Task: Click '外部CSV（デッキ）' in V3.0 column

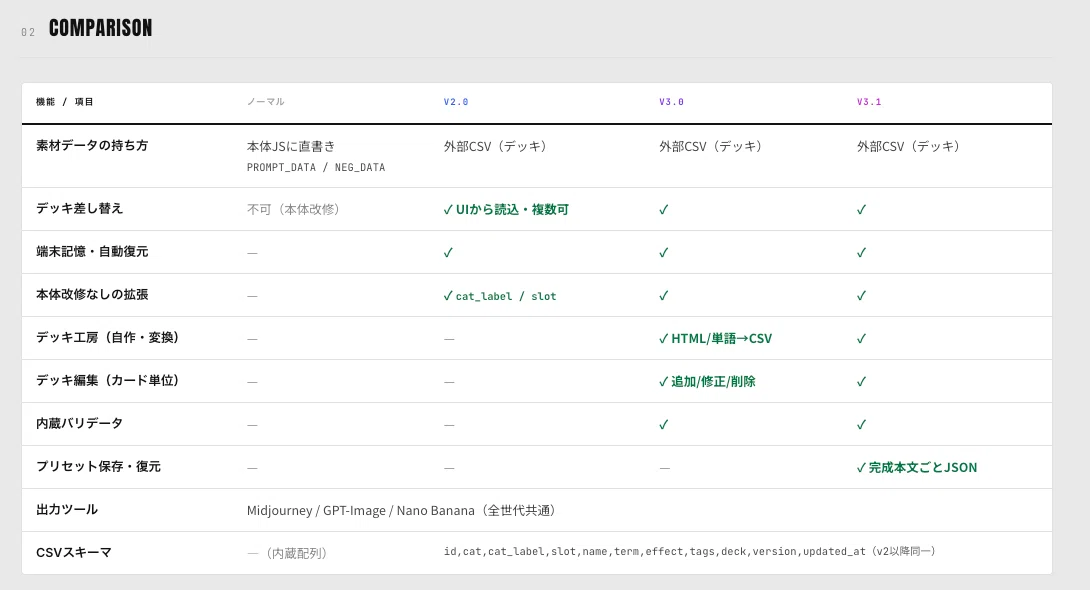Action: pos(710,146)
